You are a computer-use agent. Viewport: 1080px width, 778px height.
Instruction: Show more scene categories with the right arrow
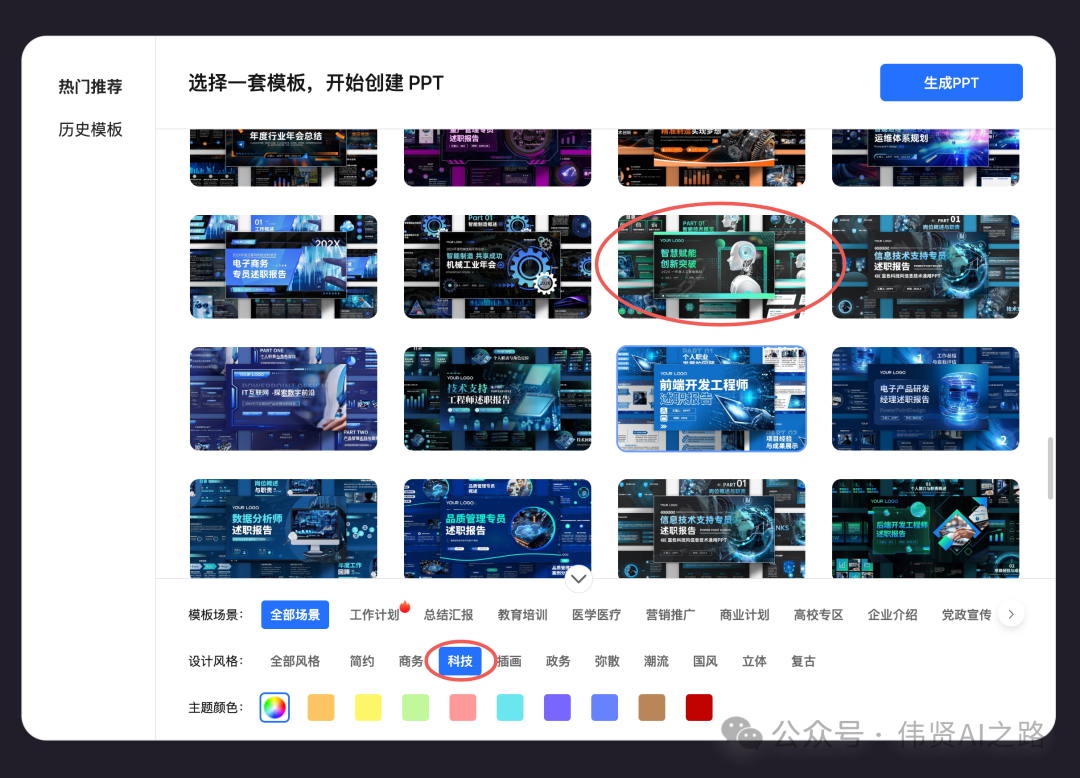(x=1010, y=614)
